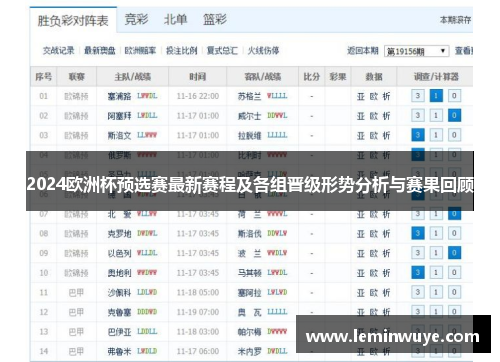
Task: Open 欧 data for the 斯洛文 match
Action: pyautogui.click(x=374, y=136)
